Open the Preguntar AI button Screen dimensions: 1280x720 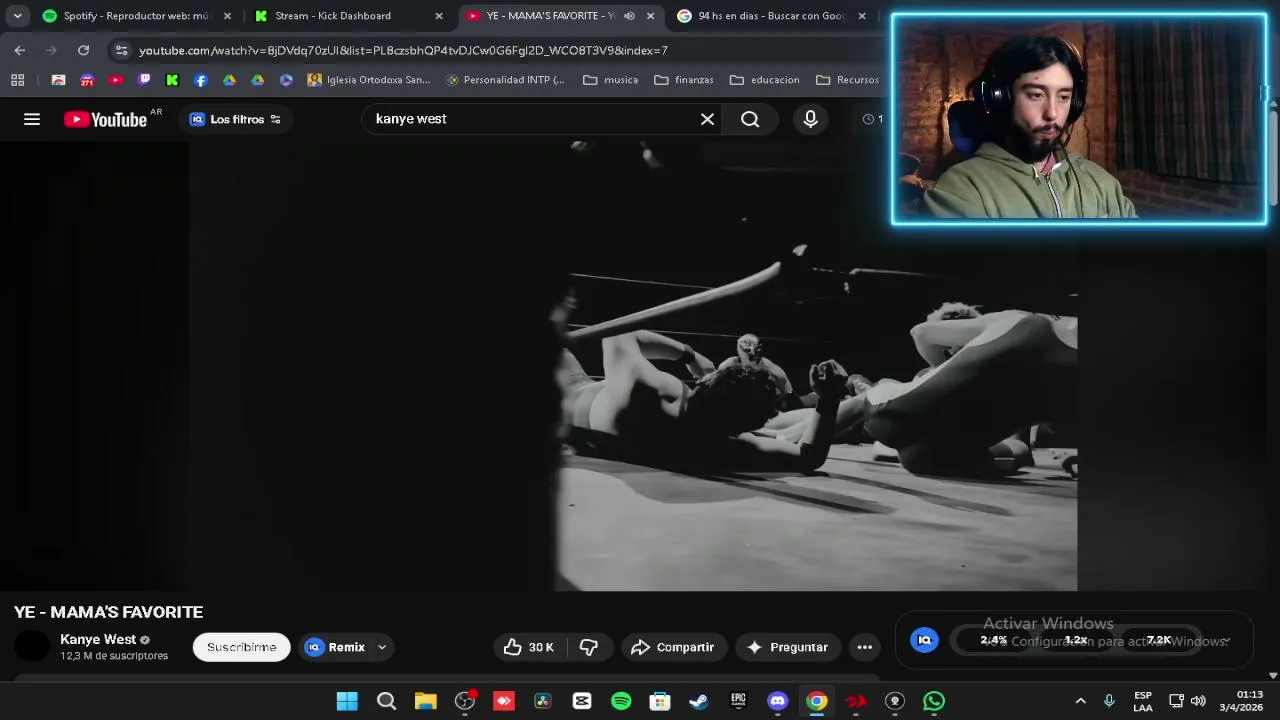[x=788, y=647]
